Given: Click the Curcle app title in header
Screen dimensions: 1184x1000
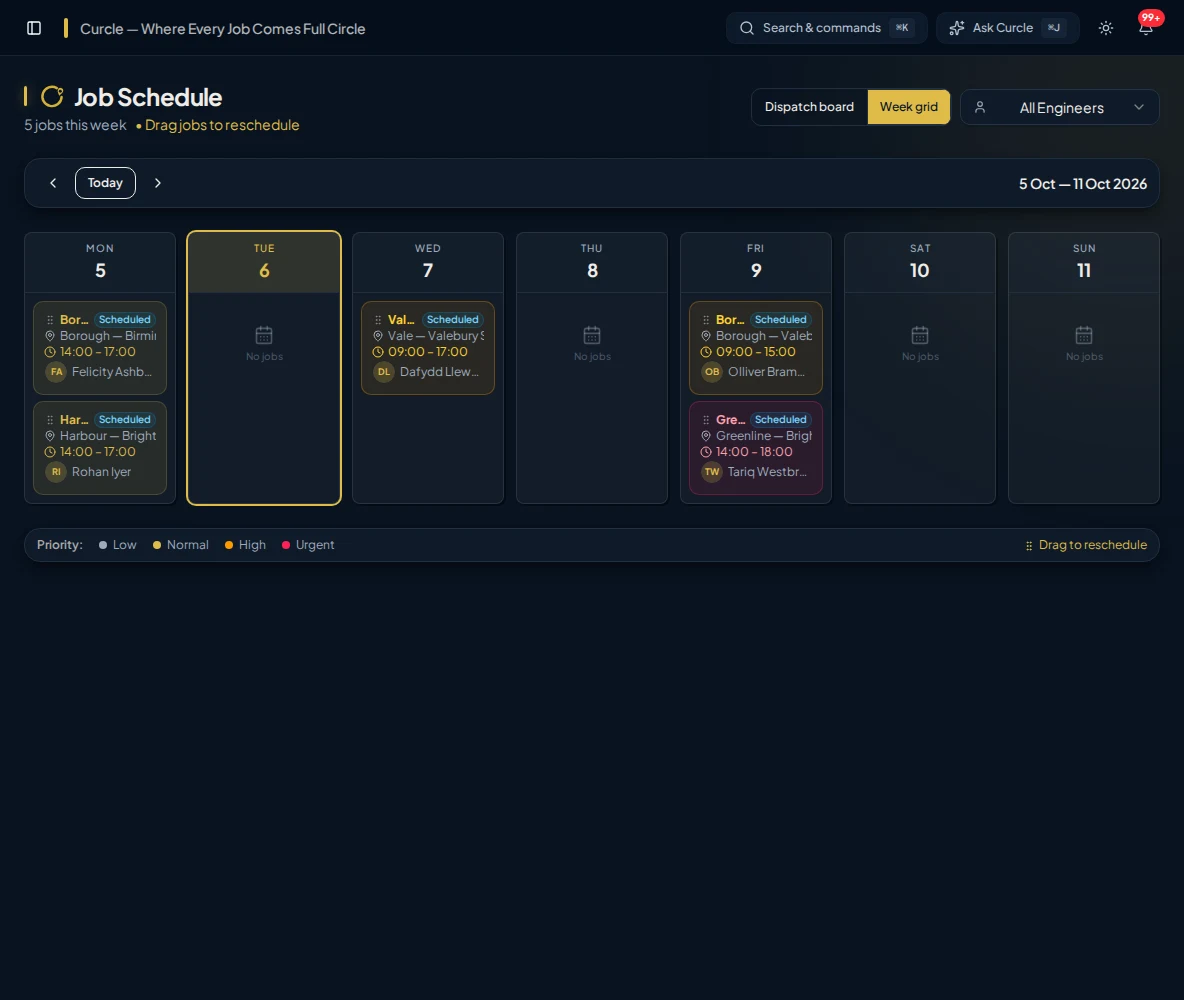Looking at the screenshot, I should (x=223, y=29).
